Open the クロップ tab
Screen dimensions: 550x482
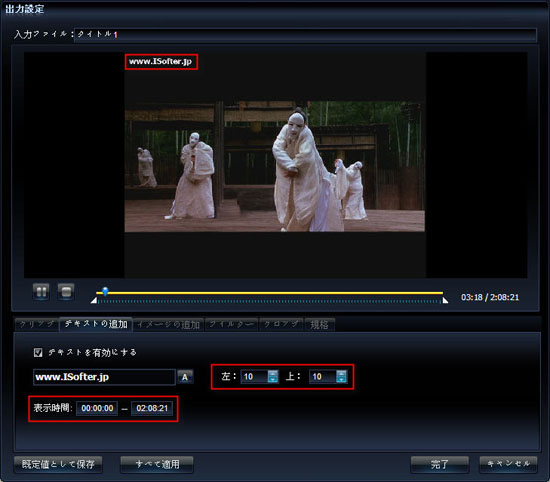[282, 324]
